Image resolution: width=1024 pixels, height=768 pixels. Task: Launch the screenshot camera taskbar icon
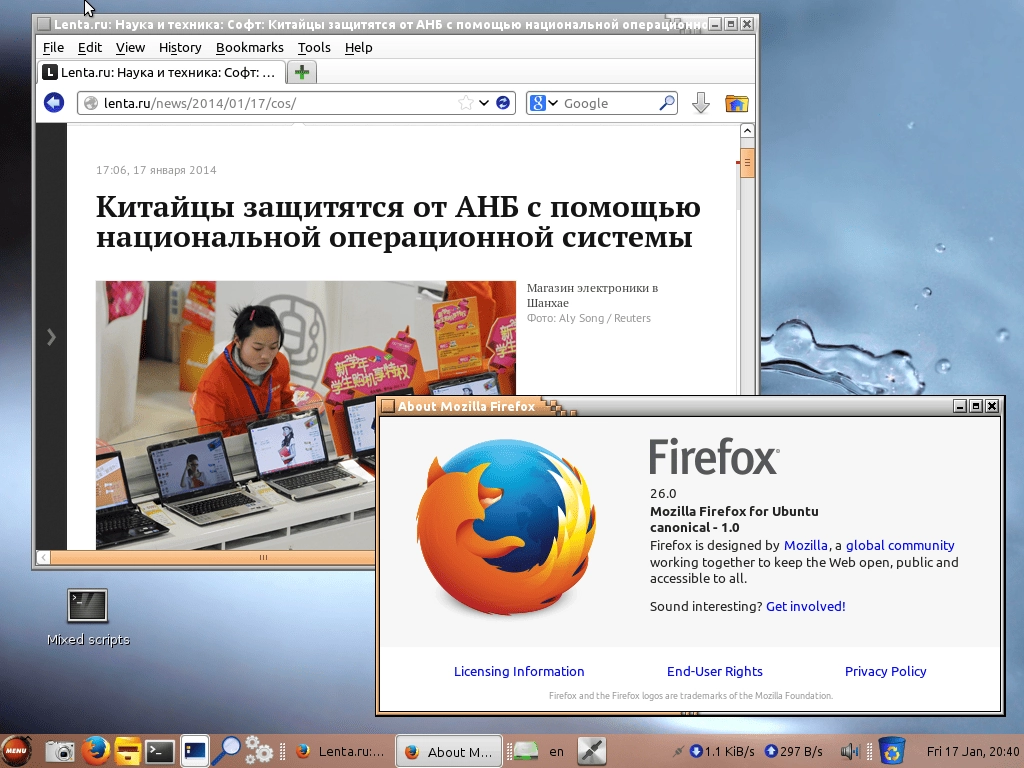(x=60, y=752)
